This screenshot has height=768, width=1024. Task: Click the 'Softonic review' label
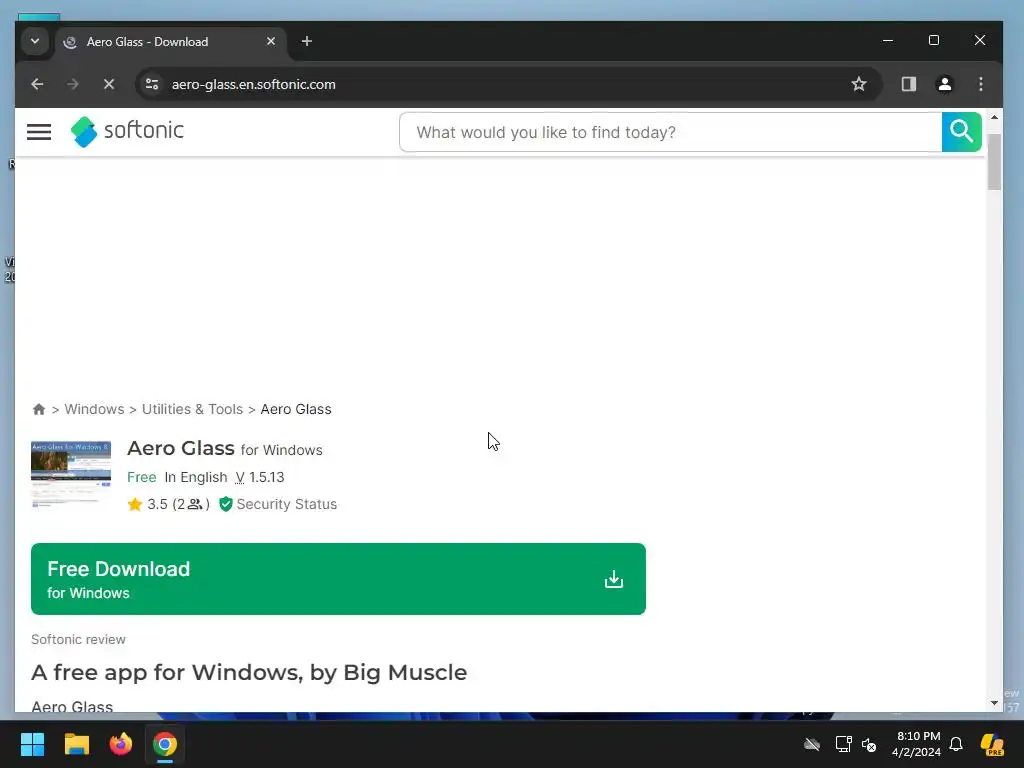click(78, 639)
